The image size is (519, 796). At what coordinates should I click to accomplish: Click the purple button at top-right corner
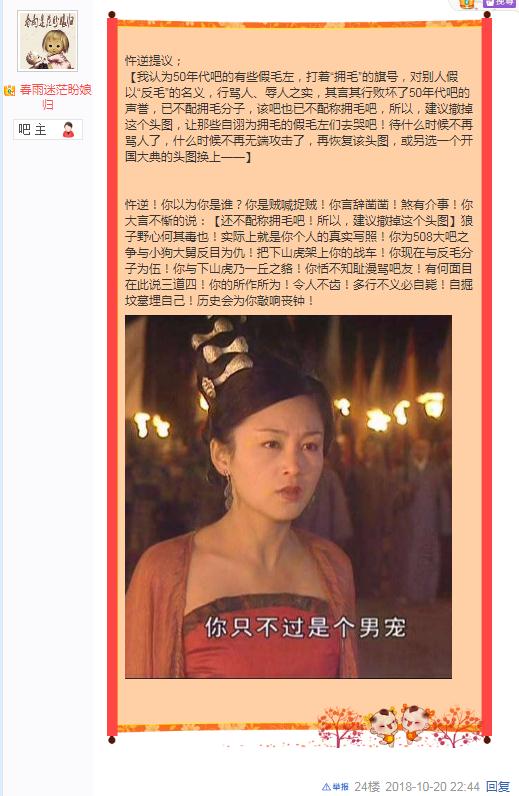click(500, 4)
